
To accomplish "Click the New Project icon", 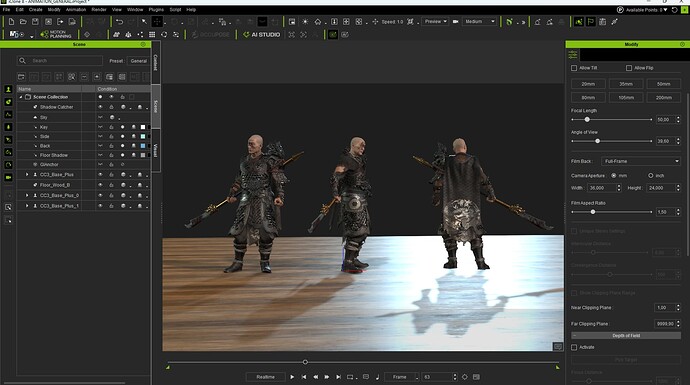I will [11, 22].
